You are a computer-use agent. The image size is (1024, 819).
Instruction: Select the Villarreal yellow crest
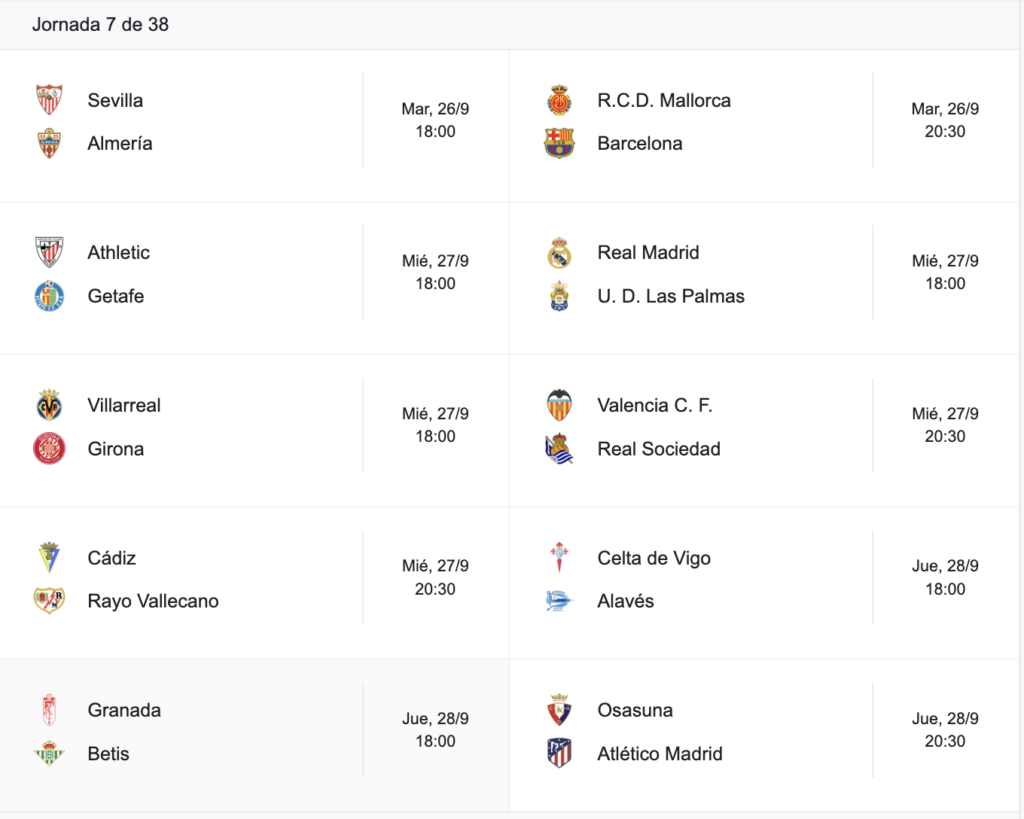[x=49, y=405]
